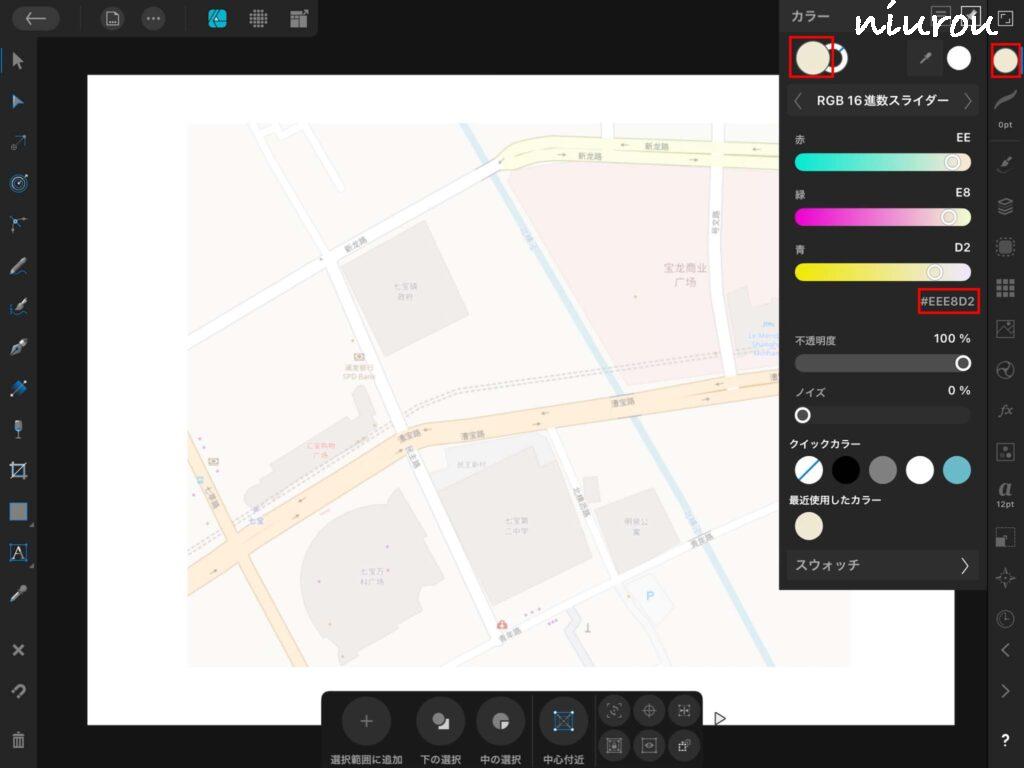Toggle 選択範囲に追加 add to selection
This screenshot has height=768, width=1024.
coord(366,721)
